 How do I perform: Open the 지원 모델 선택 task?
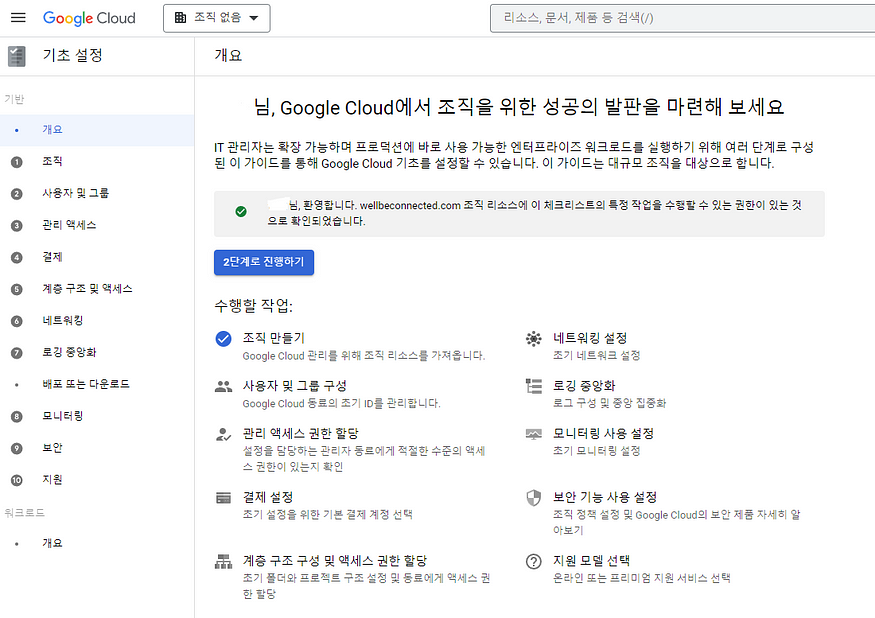[x=591, y=561]
